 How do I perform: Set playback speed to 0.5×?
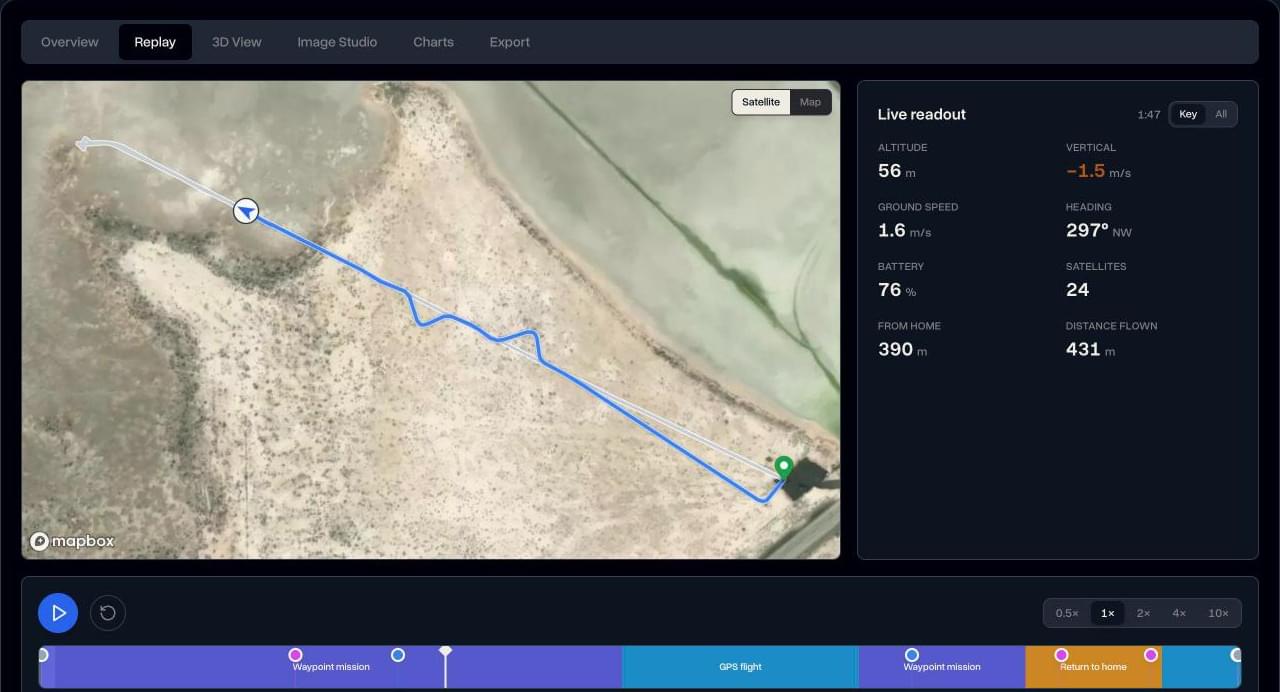click(x=1067, y=613)
